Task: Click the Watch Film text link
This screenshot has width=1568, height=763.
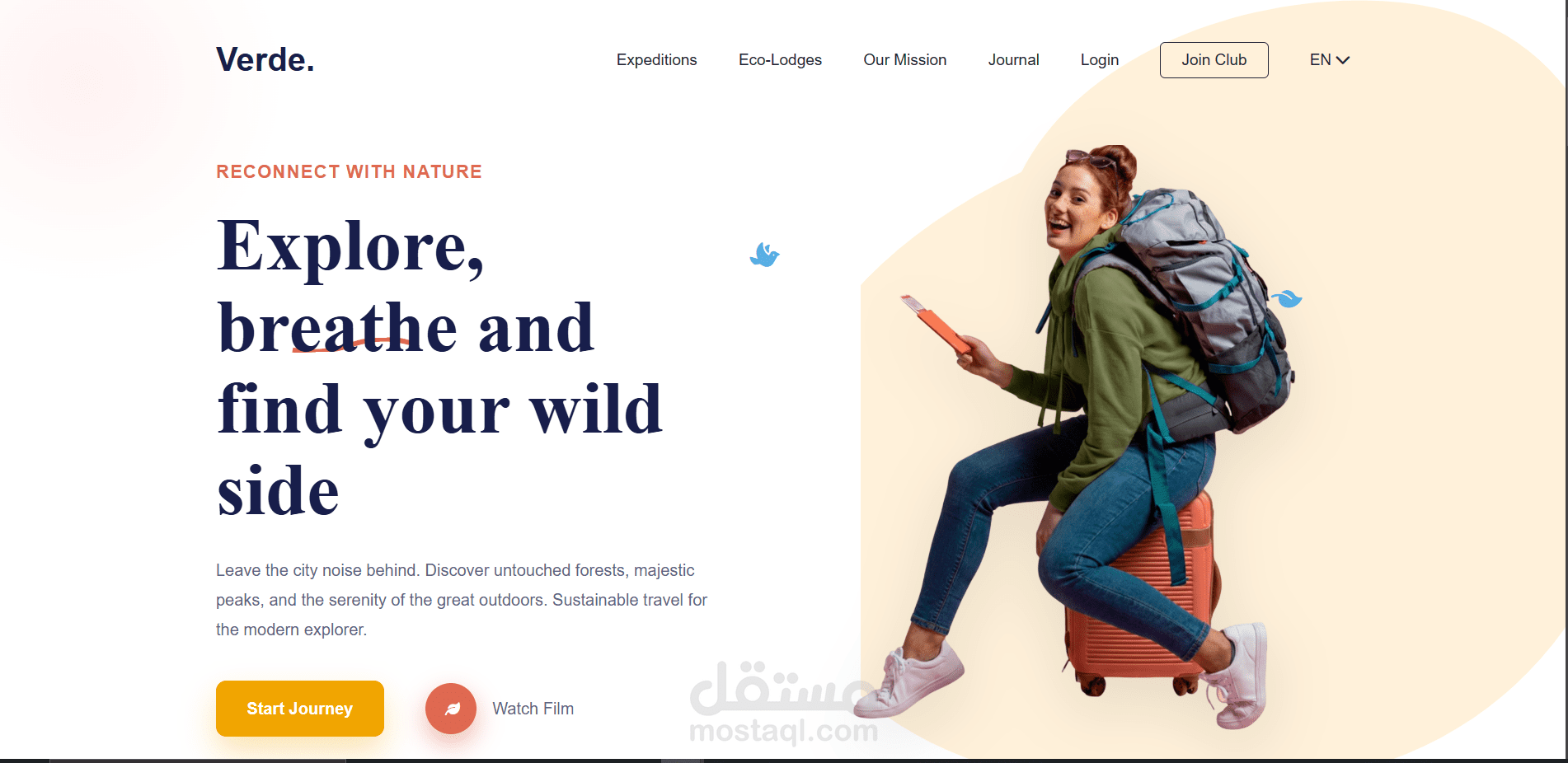Action: [x=533, y=709]
